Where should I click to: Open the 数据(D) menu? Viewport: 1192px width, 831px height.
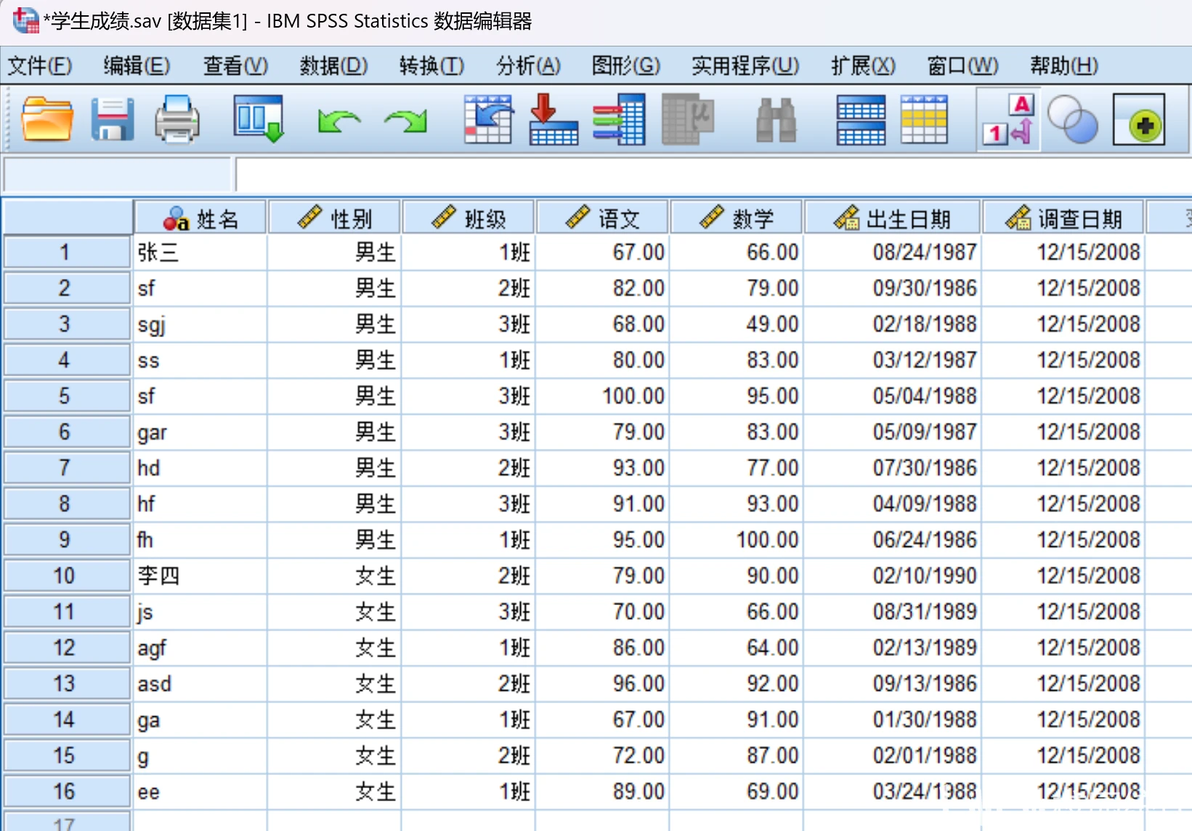point(334,66)
